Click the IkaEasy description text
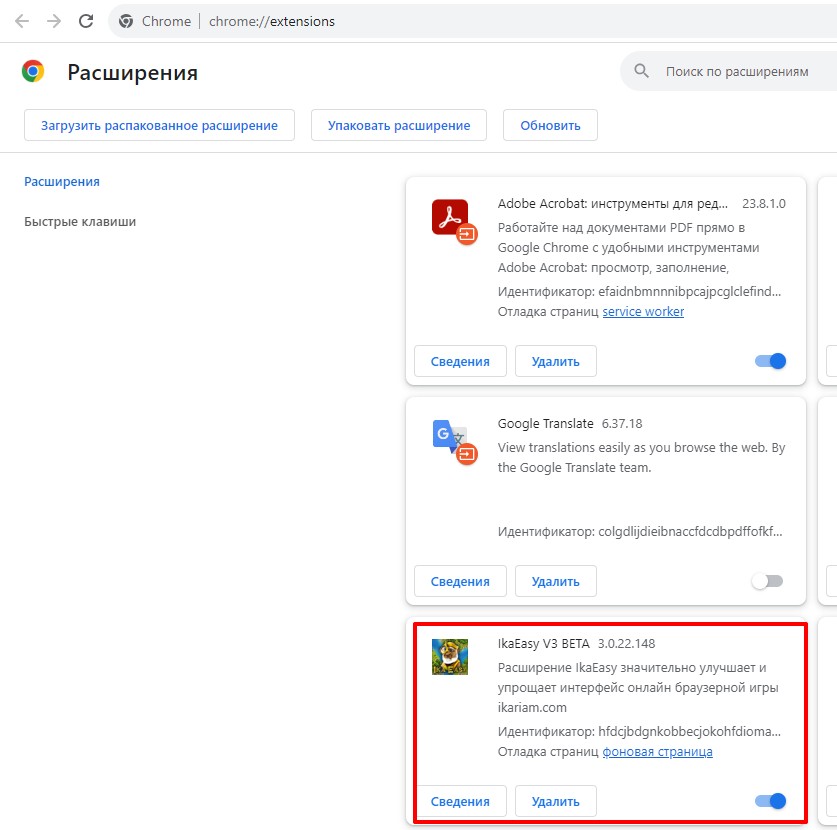 coord(638,687)
